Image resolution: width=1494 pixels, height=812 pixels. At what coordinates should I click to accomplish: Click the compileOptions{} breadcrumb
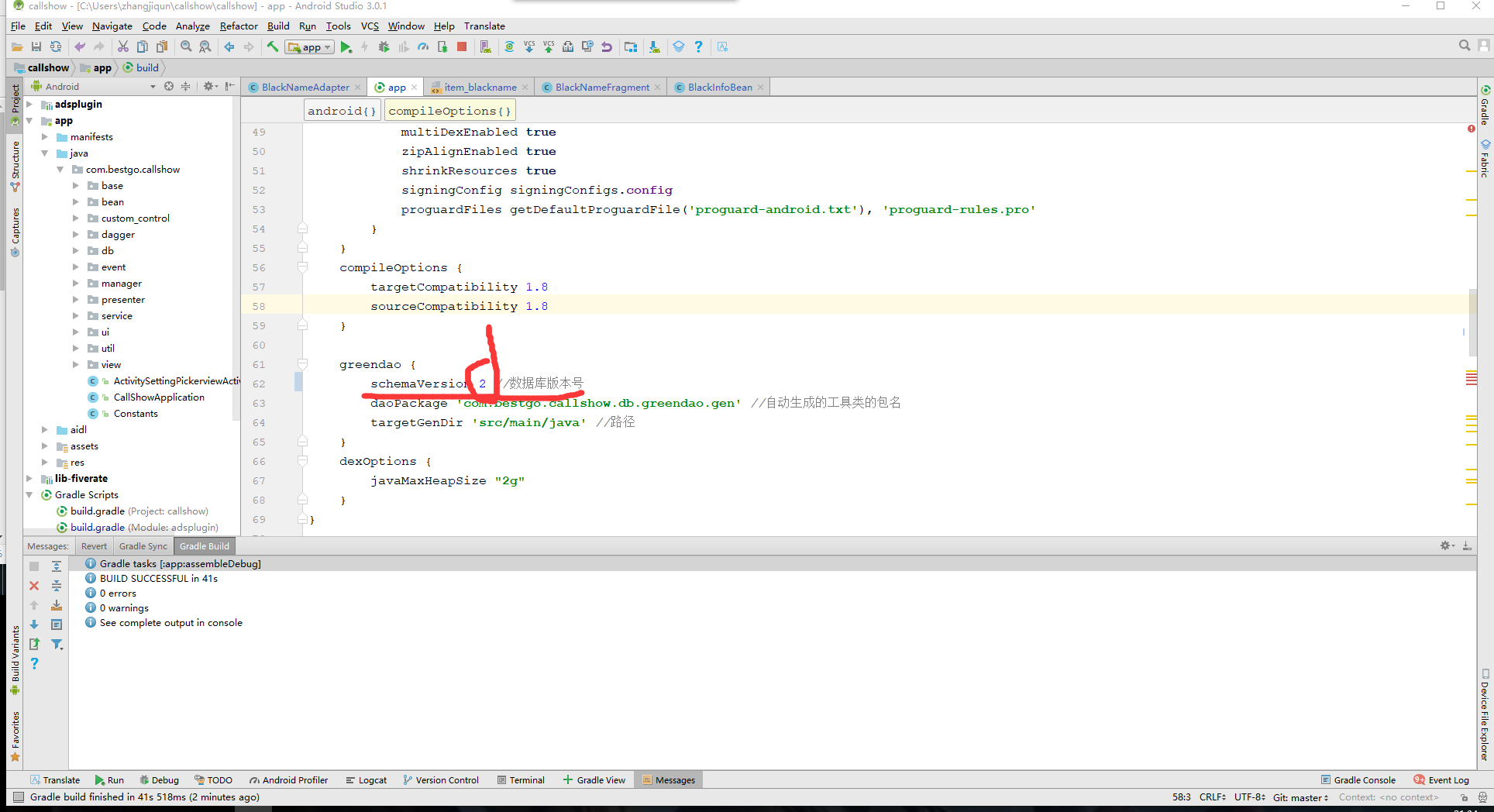click(449, 111)
